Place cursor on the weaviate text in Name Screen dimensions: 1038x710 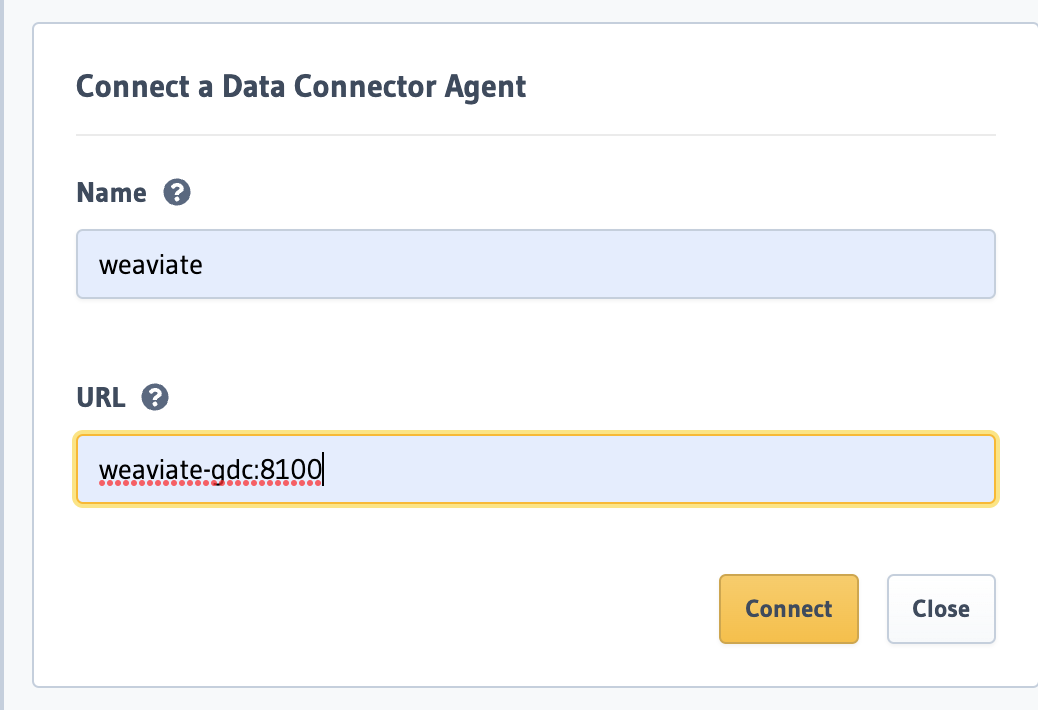click(x=150, y=265)
